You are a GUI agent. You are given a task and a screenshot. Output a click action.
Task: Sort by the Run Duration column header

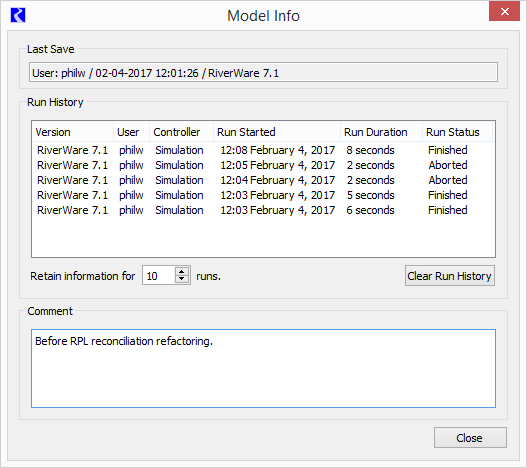(x=381, y=132)
